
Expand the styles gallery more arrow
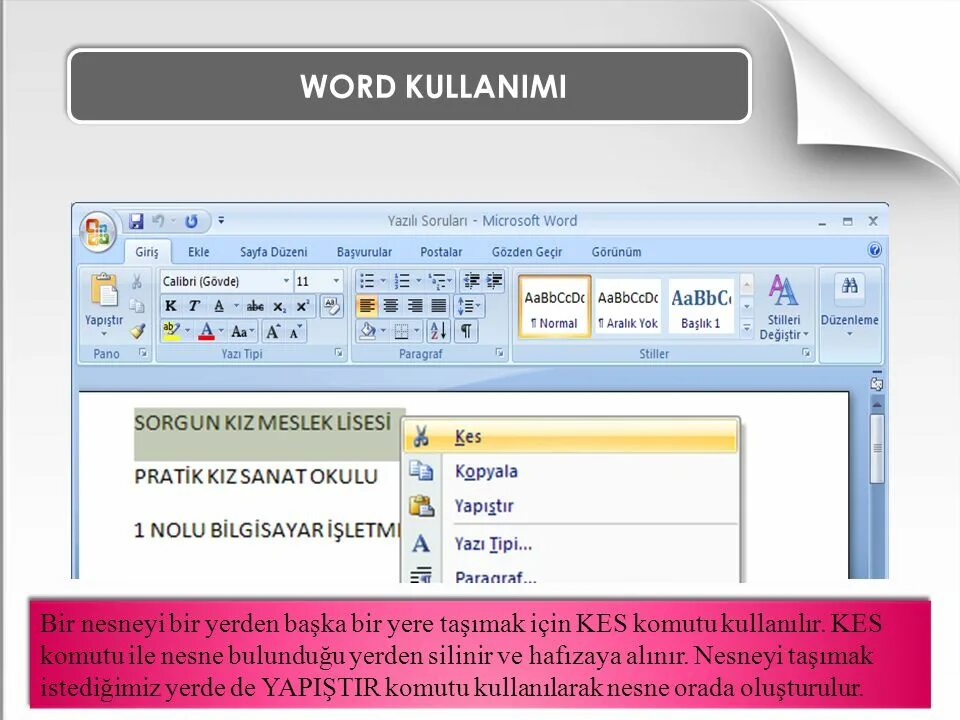point(747,329)
